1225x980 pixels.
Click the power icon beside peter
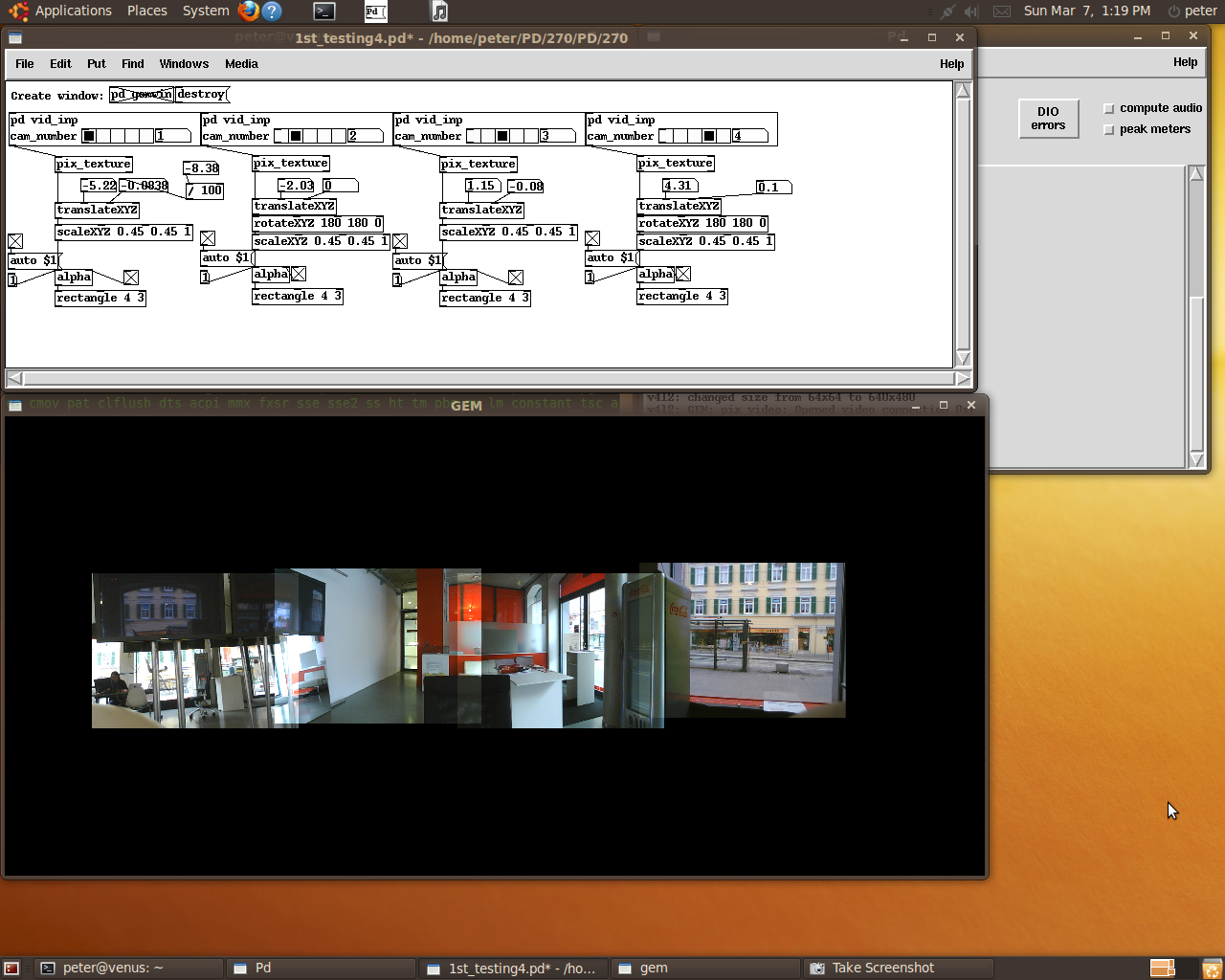[1174, 11]
